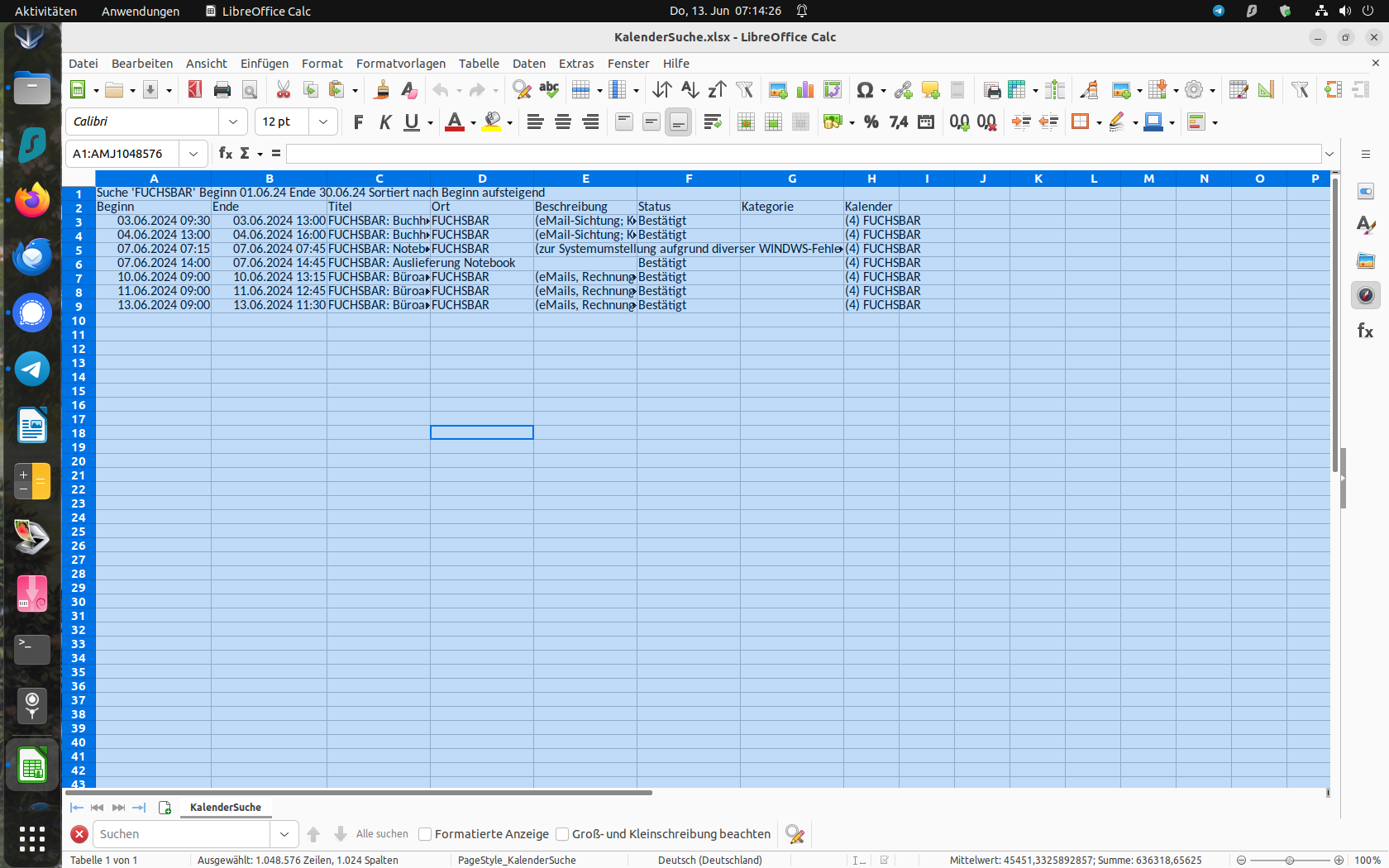The image size is (1389, 868).
Task: Click into the Suchen search field
Action: (182, 834)
